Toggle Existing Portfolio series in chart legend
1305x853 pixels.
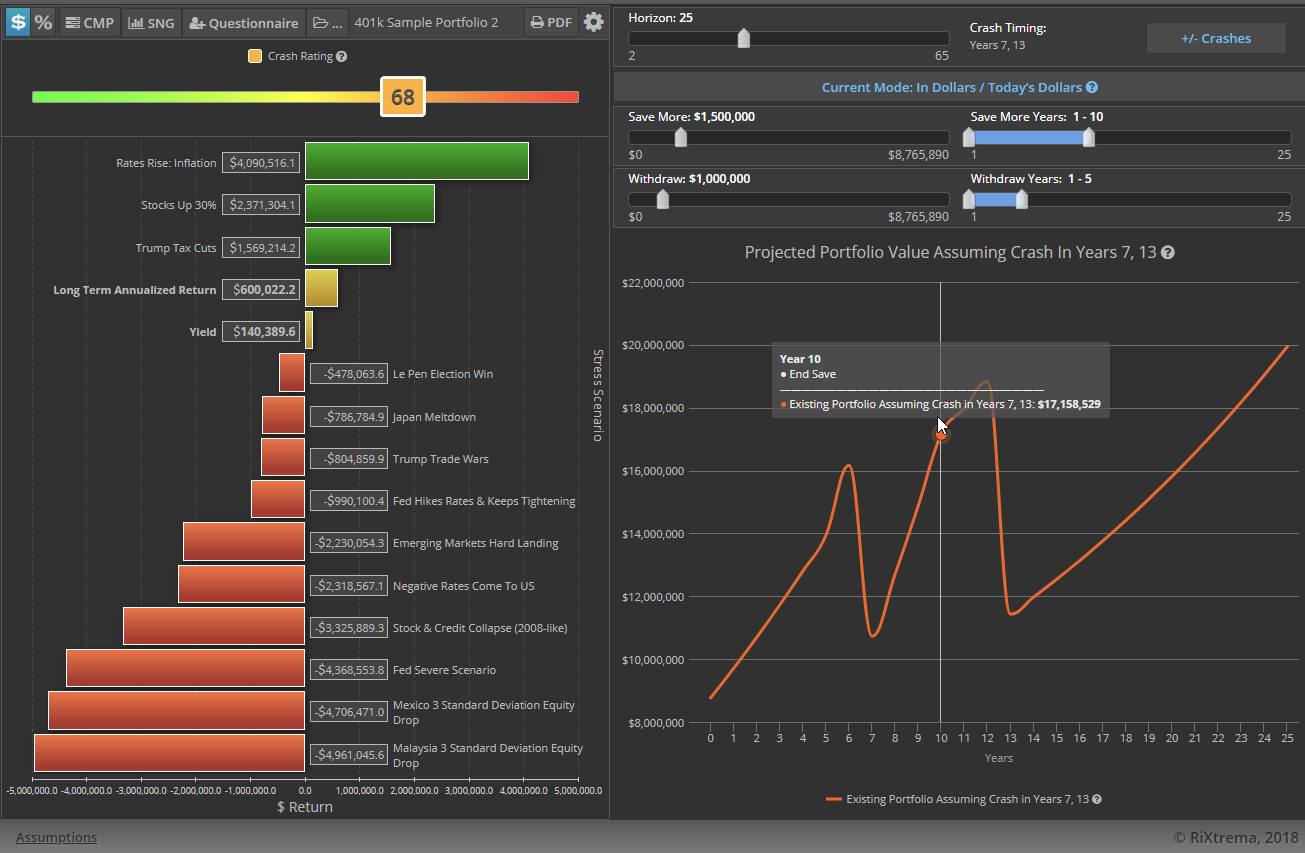pyautogui.click(x=967, y=799)
